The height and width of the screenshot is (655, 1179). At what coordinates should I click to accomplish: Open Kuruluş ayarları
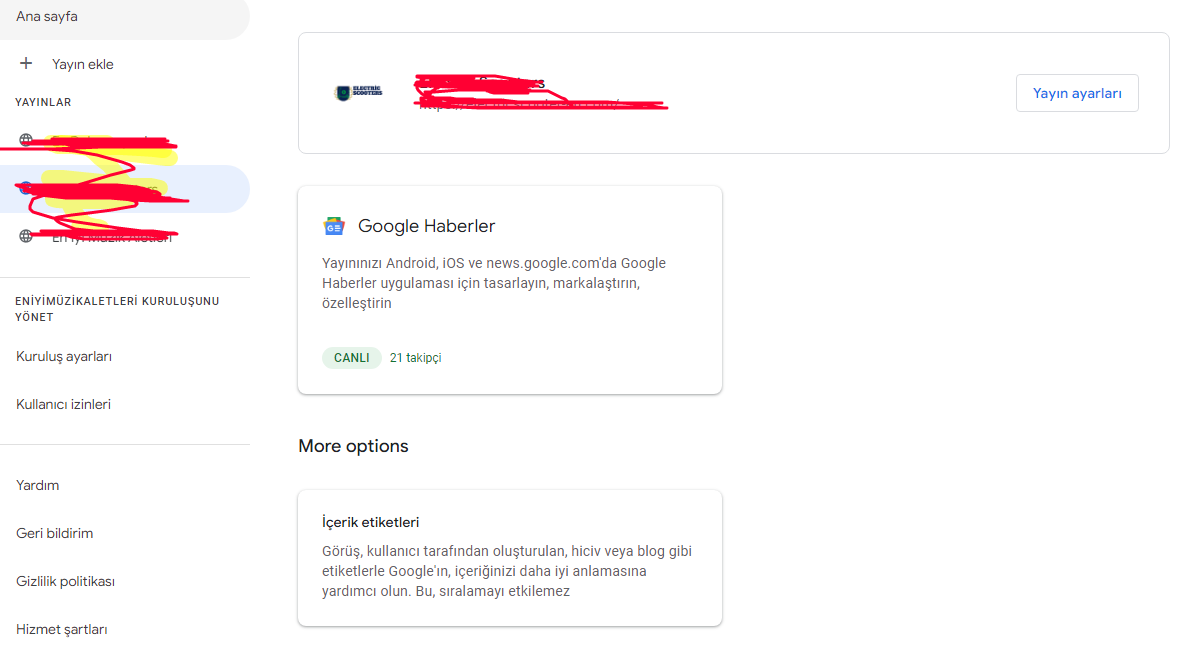[x=64, y=356]
